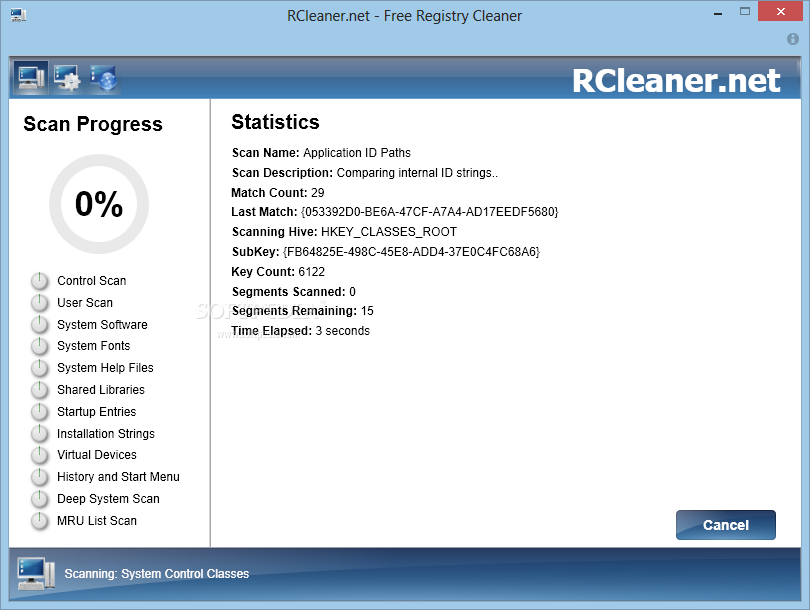Click the RCleaner.net logo

[676, 81]
